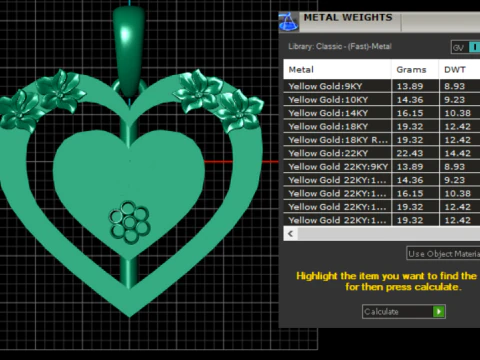Toggle the GV switch
The width and height of the screenshot is (480, 360).
click(466, 47)
